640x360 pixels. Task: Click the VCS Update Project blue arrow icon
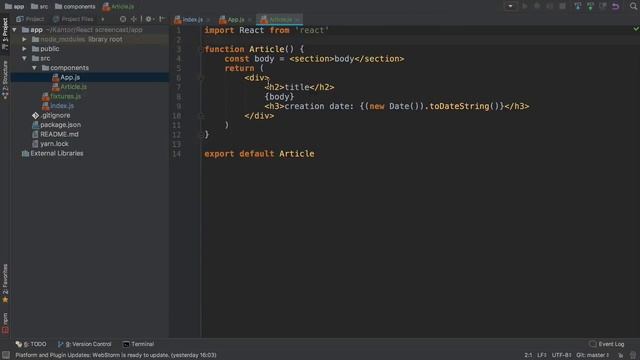point(578,6)
